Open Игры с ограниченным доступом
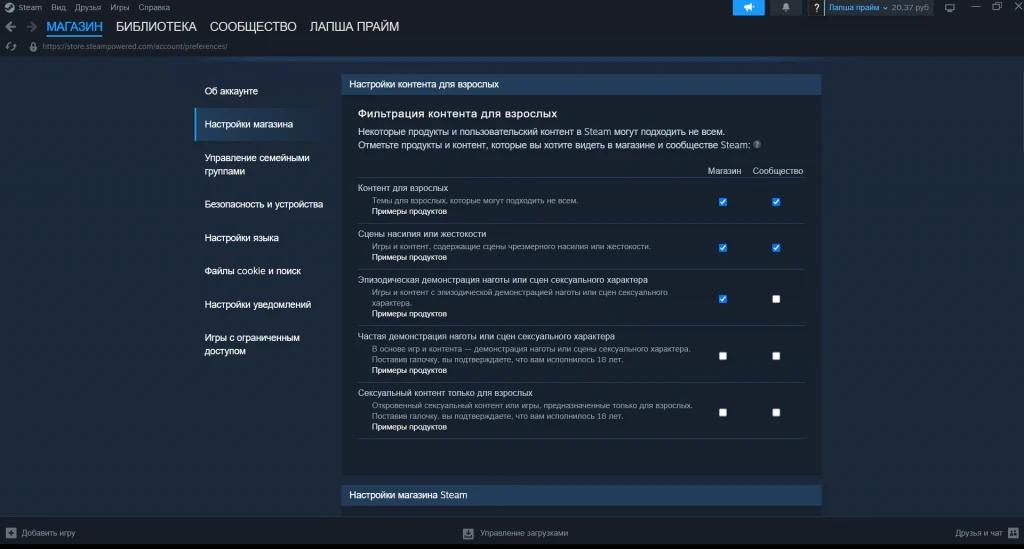The width and height of the screenshot is (1024, 549). (252, 344)
